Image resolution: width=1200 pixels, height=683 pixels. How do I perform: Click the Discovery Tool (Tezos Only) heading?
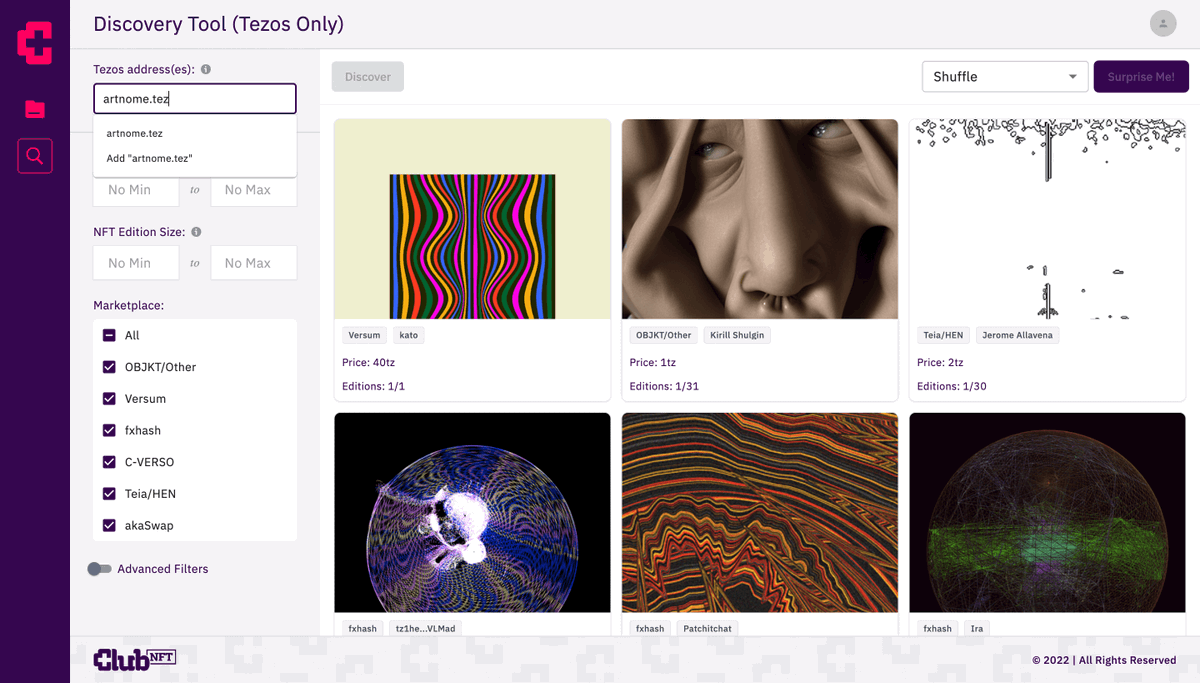218,24
